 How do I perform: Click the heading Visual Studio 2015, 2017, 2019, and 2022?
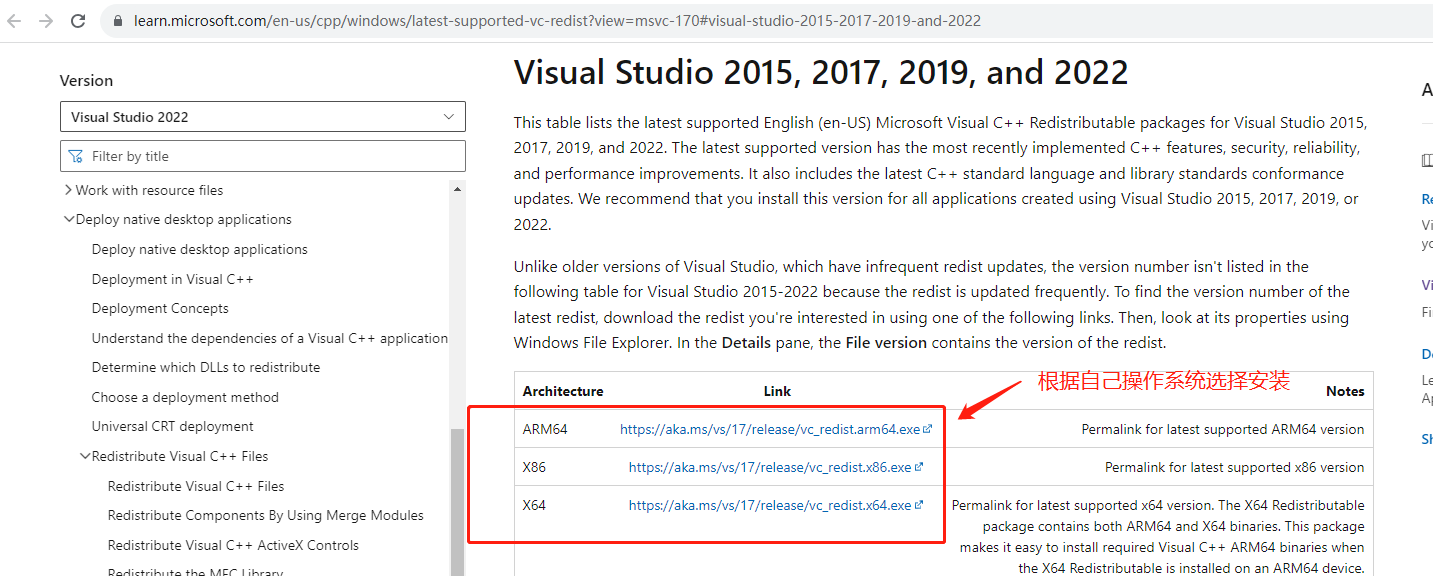[x=821, y=72]
